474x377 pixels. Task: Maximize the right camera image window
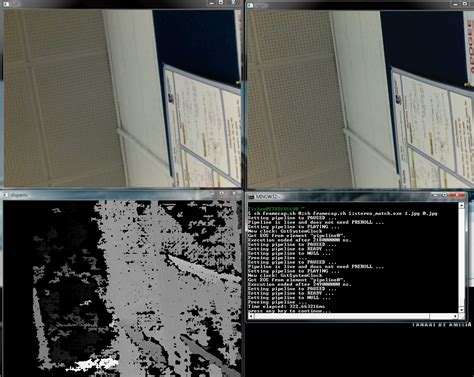[465, 3]
